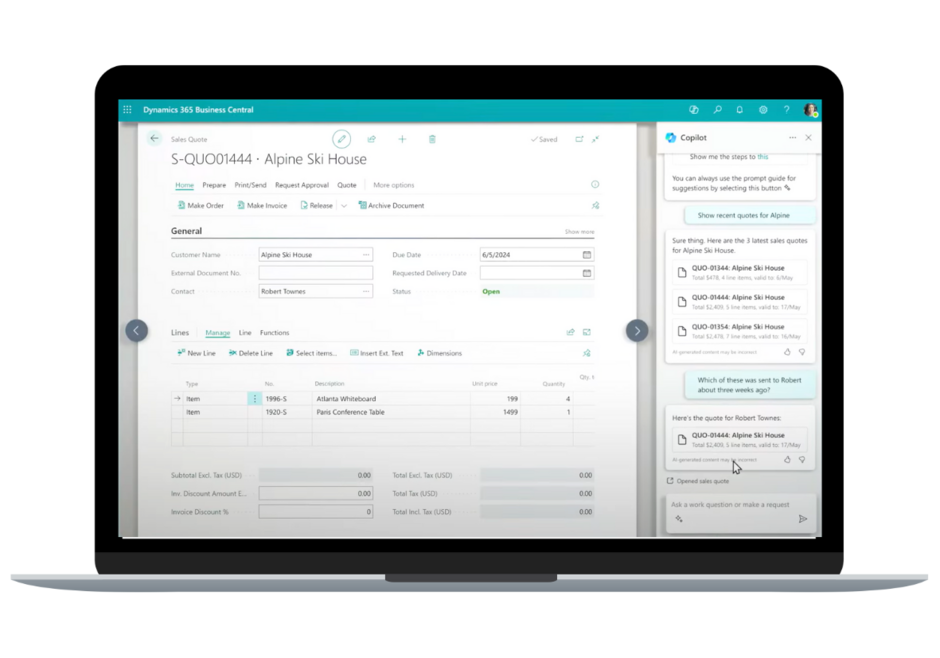940x658 pixels.
Task: Open Customer Name lookup ellipsis
Action: pos(367,255)
